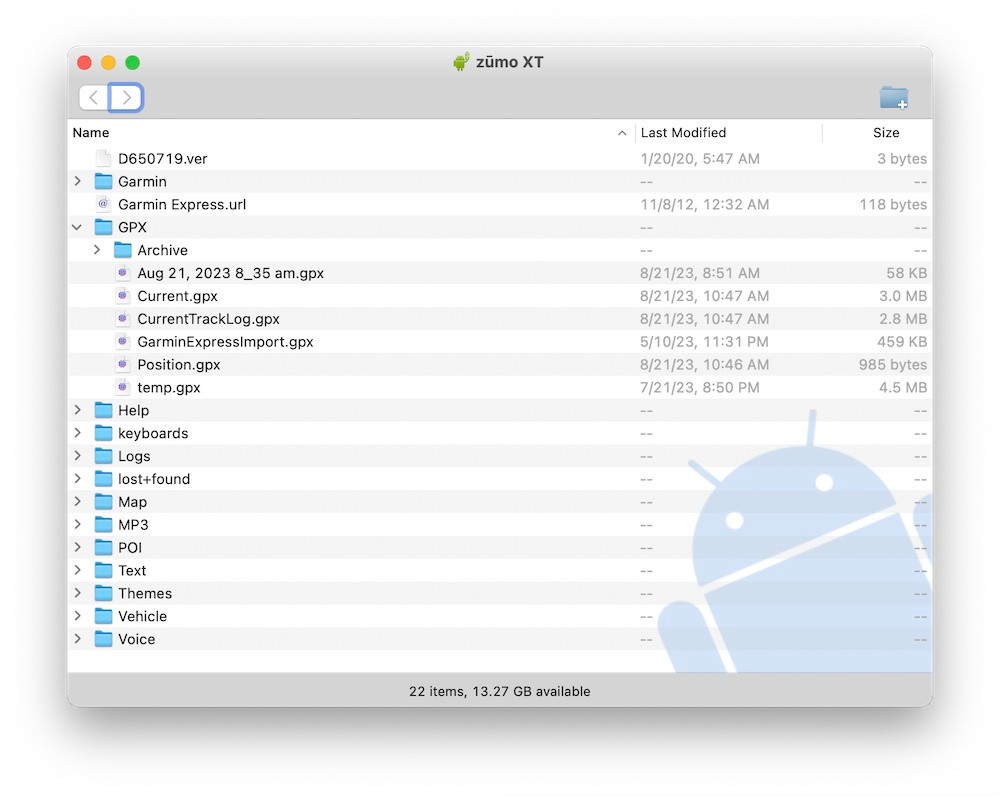Click the Aug 21, 2023 8_35 am.gpx name

click(x=230, y=274)
